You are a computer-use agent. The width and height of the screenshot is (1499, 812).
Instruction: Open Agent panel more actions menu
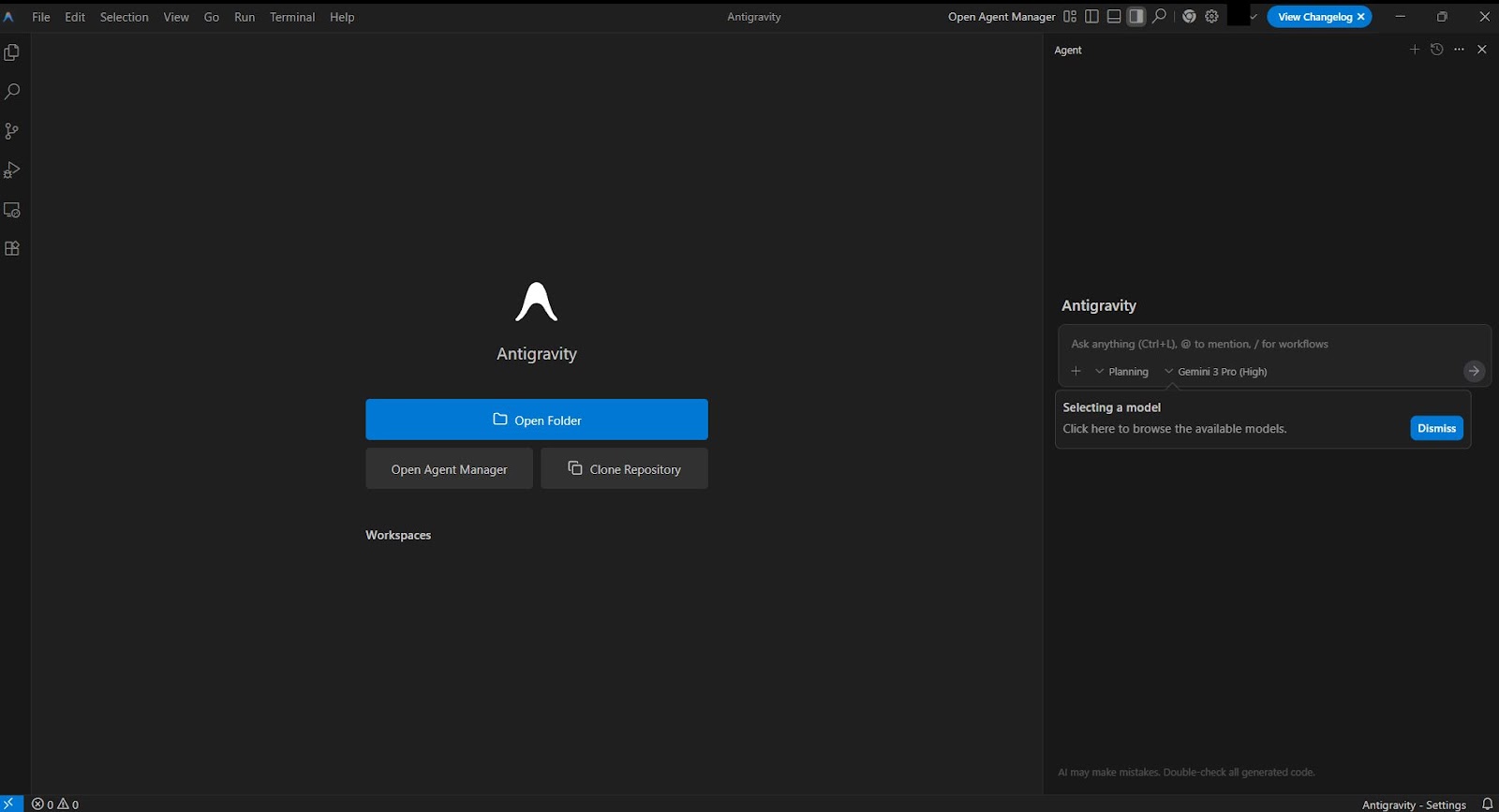click(x=1459, y=50)
